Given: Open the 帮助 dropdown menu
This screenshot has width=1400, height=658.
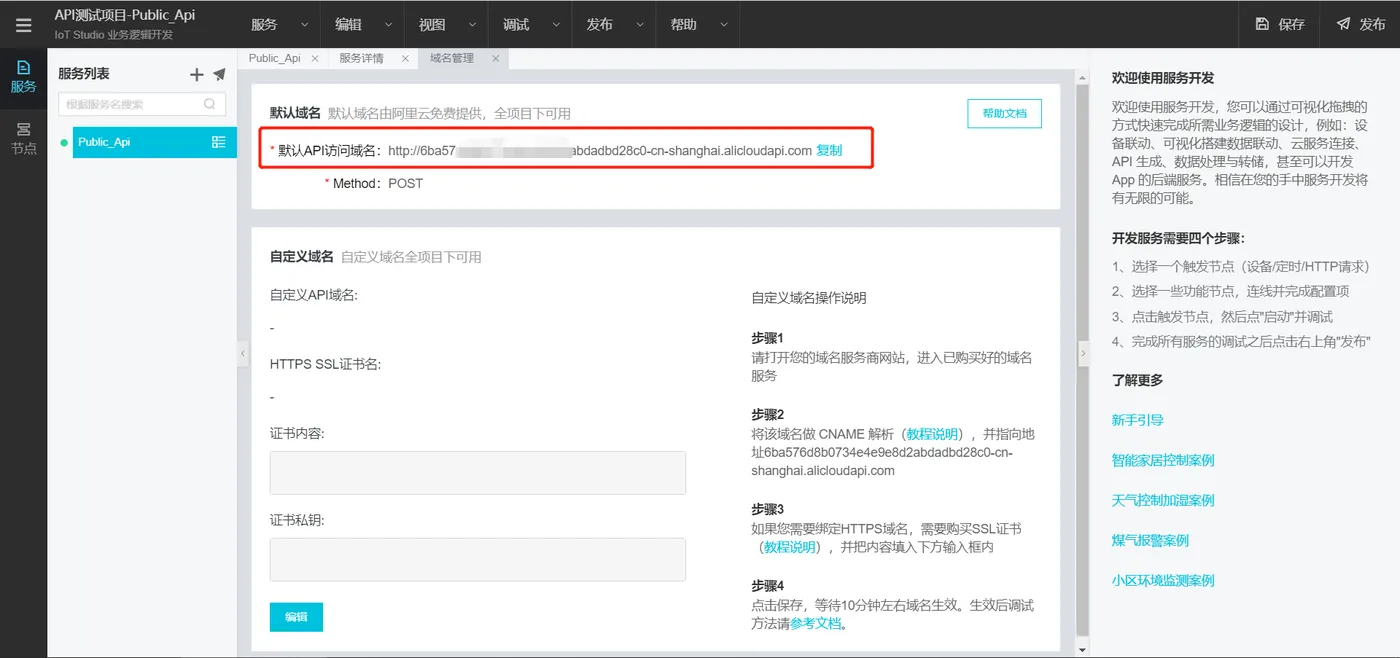Looking at the screenshot, I should tap(699, 24).
